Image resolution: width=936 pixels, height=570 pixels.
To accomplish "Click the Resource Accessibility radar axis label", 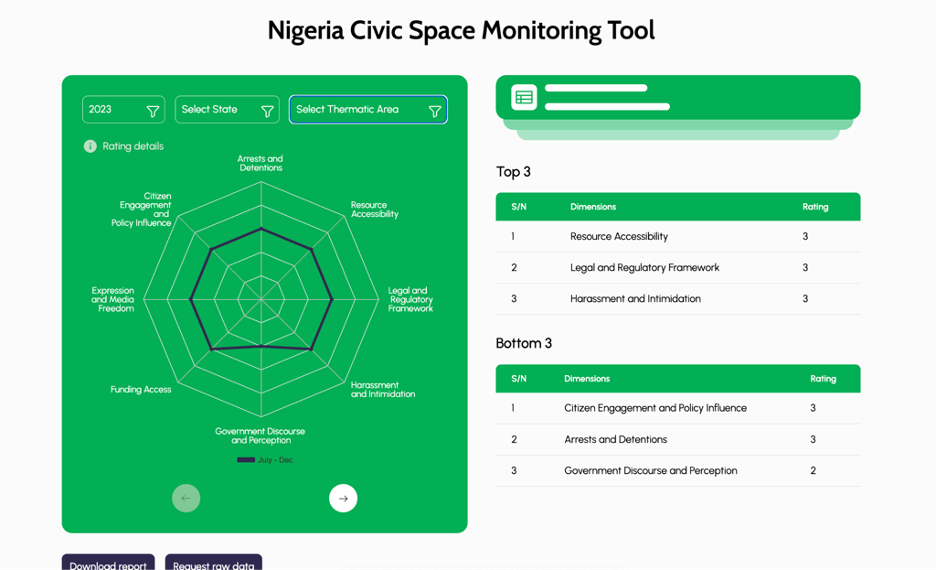I will tap(374, 209).
